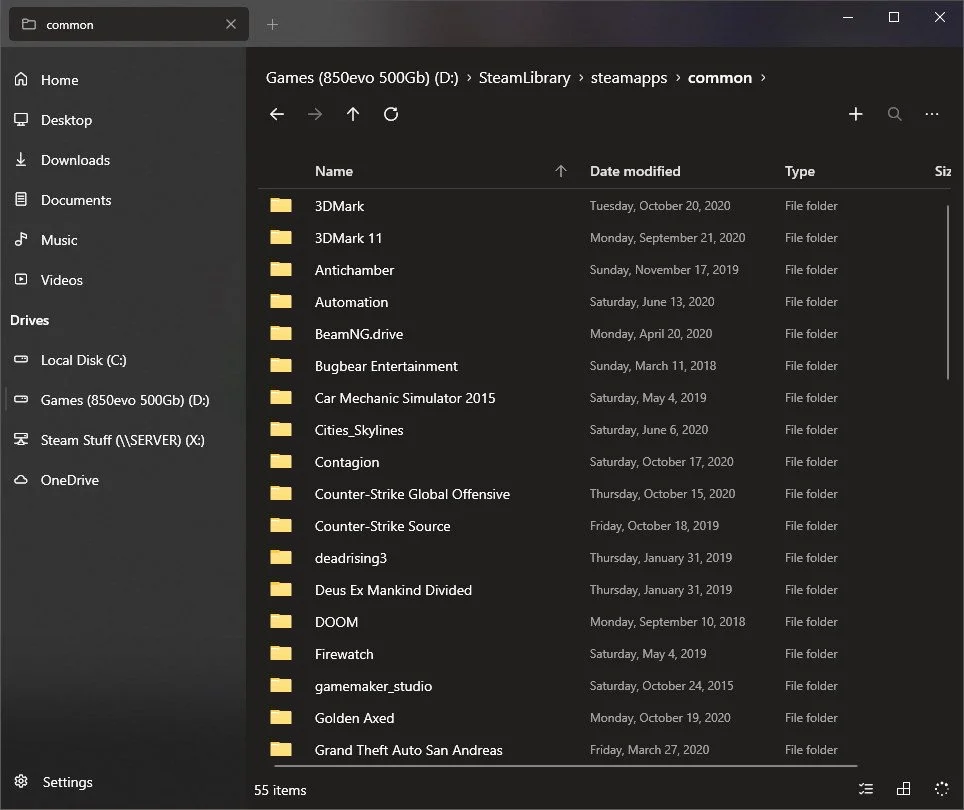Open Desktop in the sidebar
Image resolution: width=964 pixels, height=810 pixels.
point(123,120)
